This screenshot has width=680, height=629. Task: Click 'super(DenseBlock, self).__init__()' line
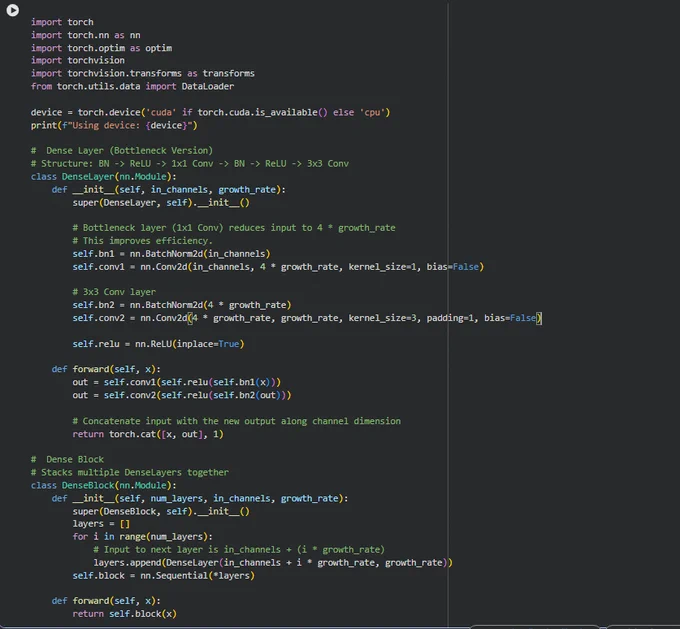(161, 511)
